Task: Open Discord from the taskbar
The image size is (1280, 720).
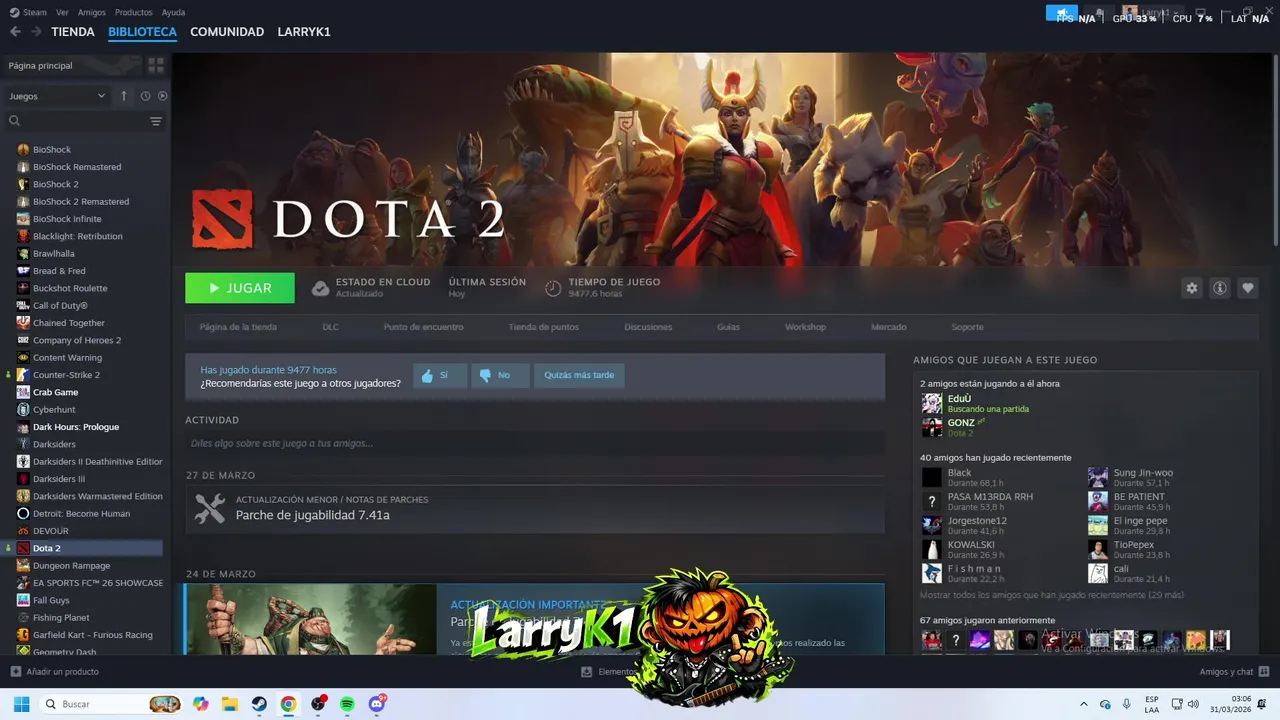Action: [377, 704]
